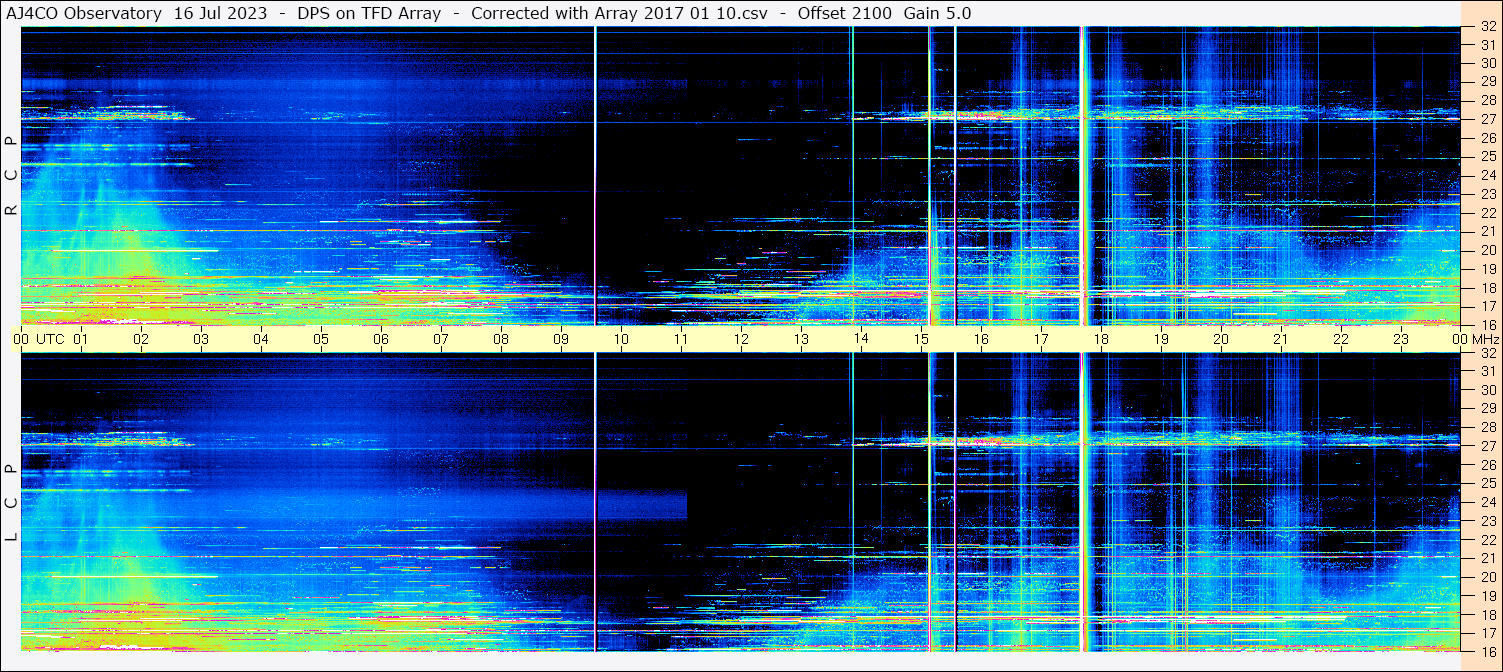Click the 28 MHz tick label, RCP panel
The image size is (1503, 672).
click(1488, 100)
